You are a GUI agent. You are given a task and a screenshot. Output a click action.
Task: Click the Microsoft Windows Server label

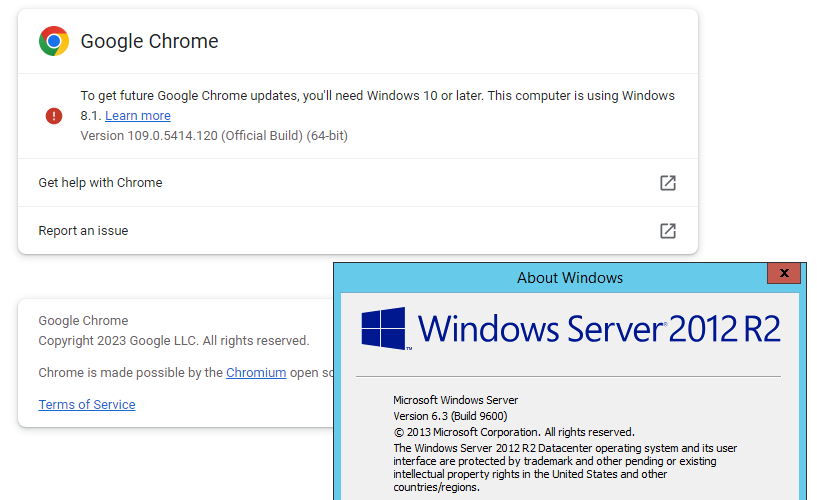pyautogui.click(x=453, y=400)
